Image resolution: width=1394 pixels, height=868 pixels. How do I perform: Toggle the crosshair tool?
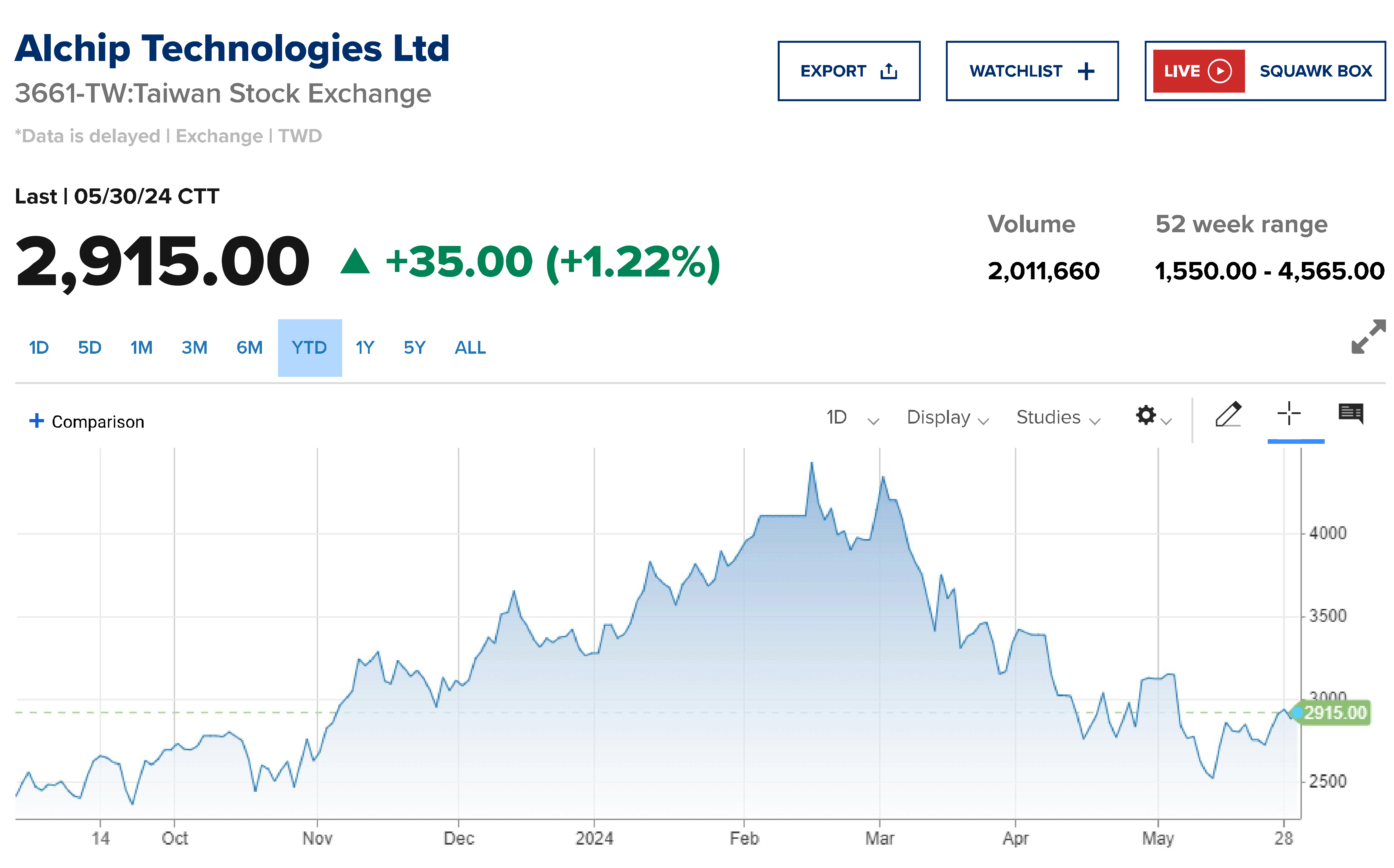[1289, 414]
